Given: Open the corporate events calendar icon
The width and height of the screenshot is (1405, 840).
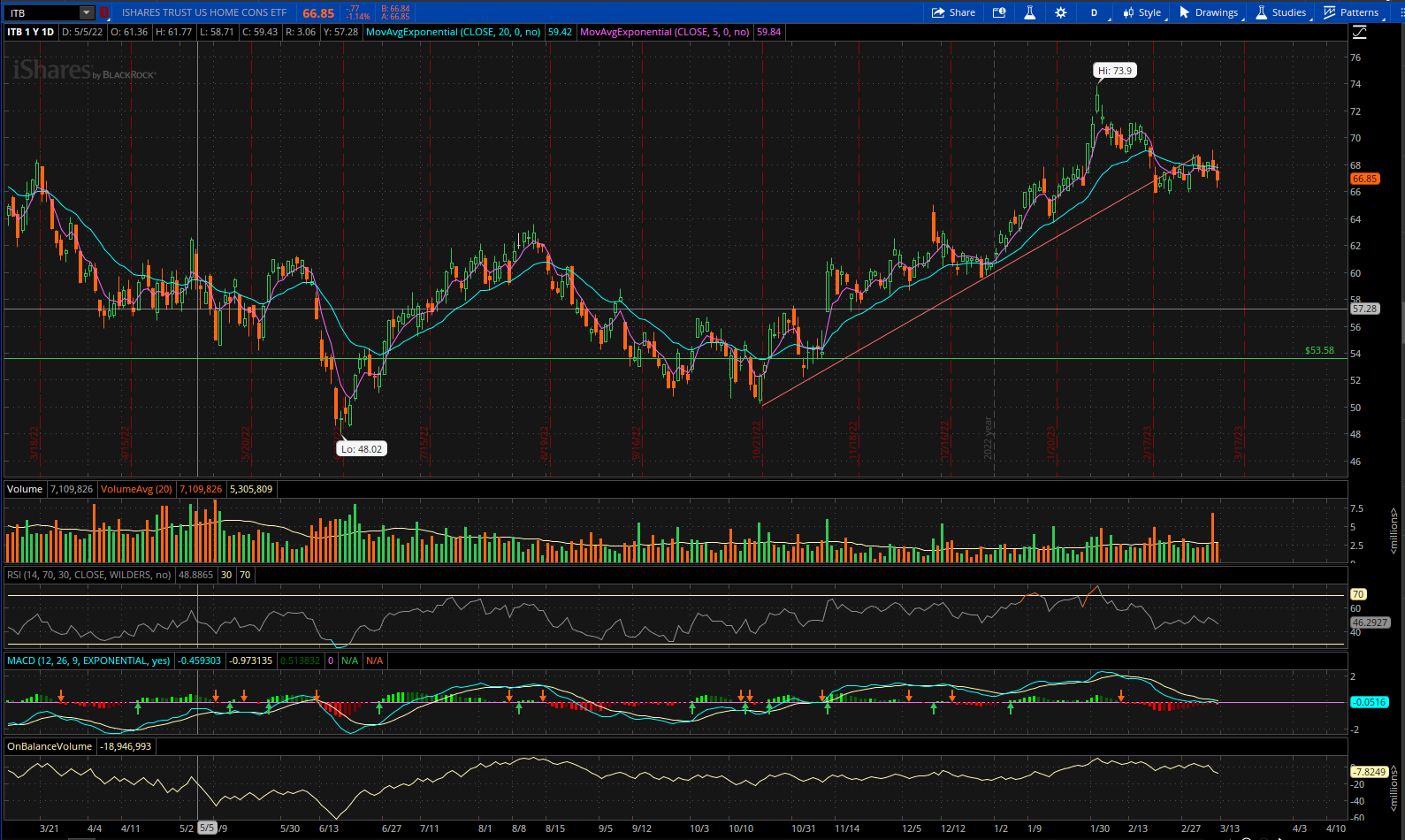Looking at the screenshot, I should pos(999,12).
